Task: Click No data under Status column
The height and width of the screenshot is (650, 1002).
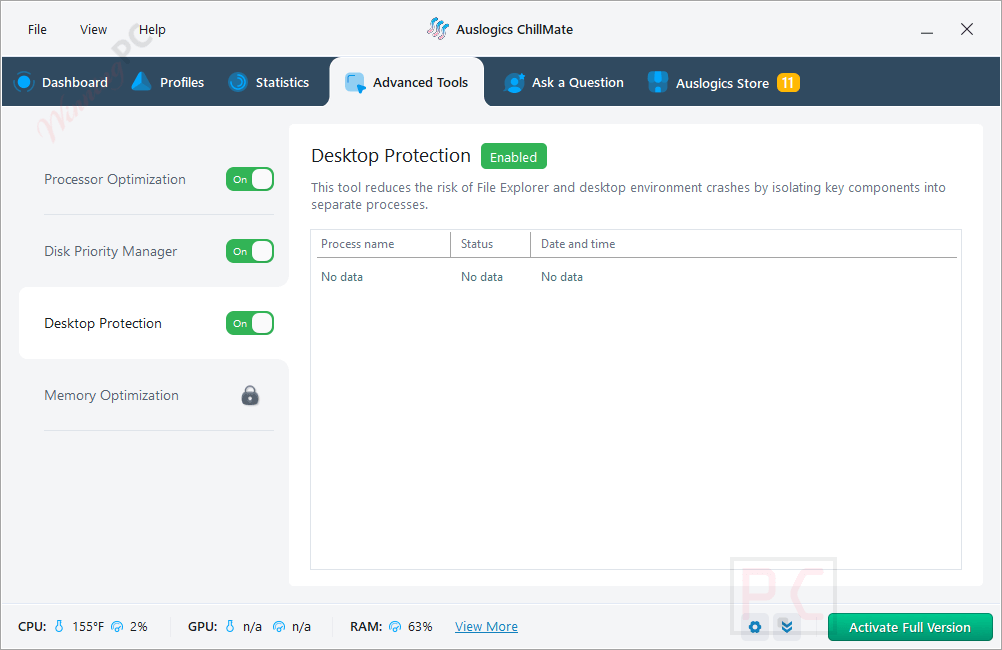Action: click(482, 277)
